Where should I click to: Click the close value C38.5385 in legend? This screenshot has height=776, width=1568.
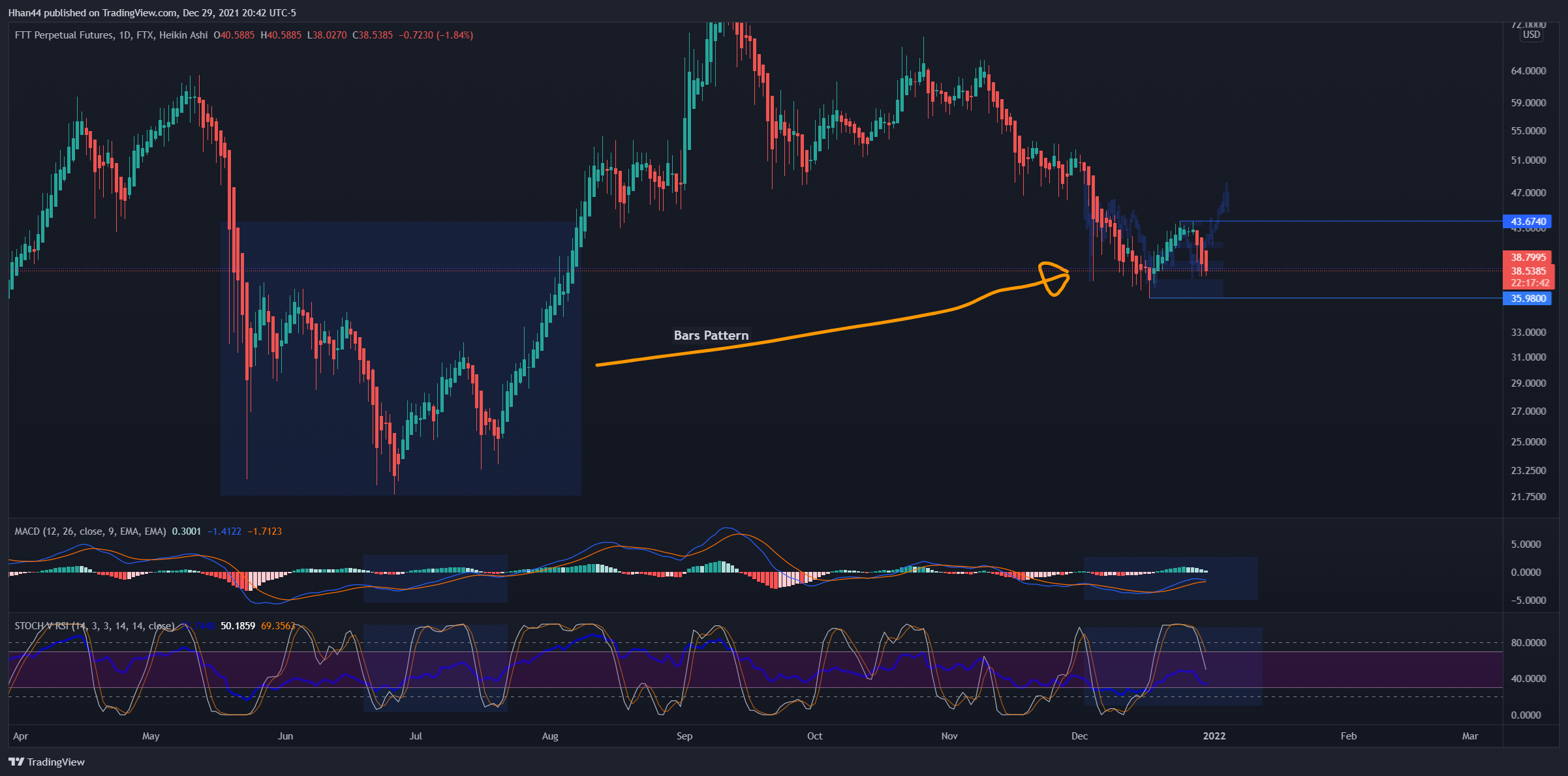373,35
